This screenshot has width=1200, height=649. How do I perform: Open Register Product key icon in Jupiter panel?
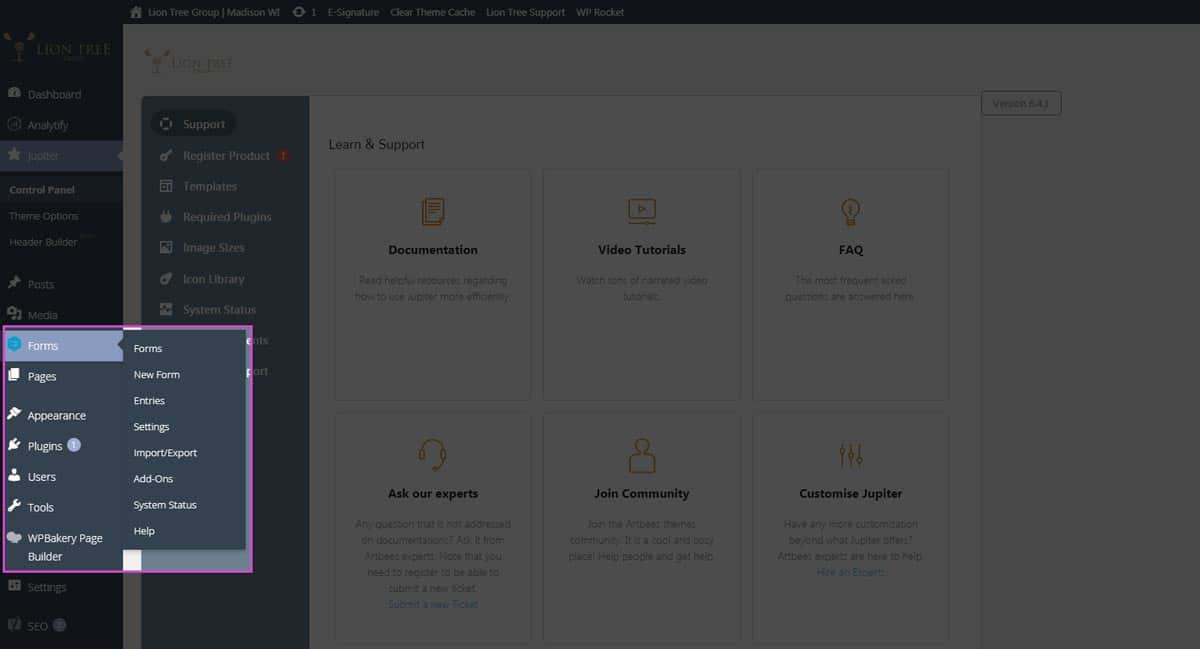[x=165, y=155]
